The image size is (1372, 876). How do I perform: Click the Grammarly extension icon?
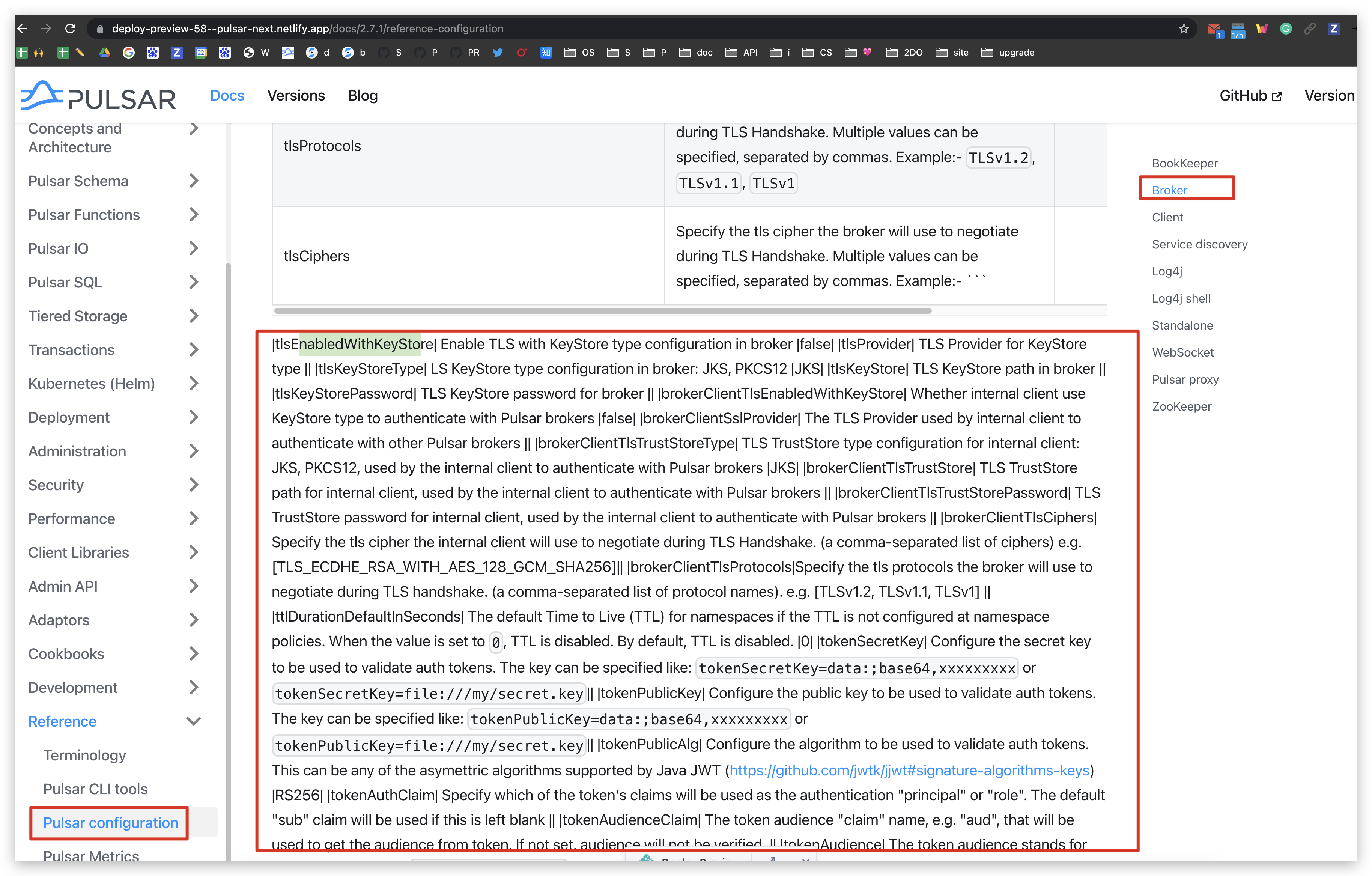pos(1285,29)
